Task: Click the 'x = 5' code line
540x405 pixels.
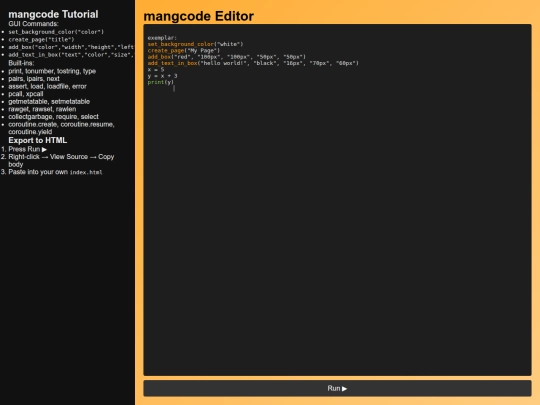Action: pyautogui.click(x=156, y=69)
